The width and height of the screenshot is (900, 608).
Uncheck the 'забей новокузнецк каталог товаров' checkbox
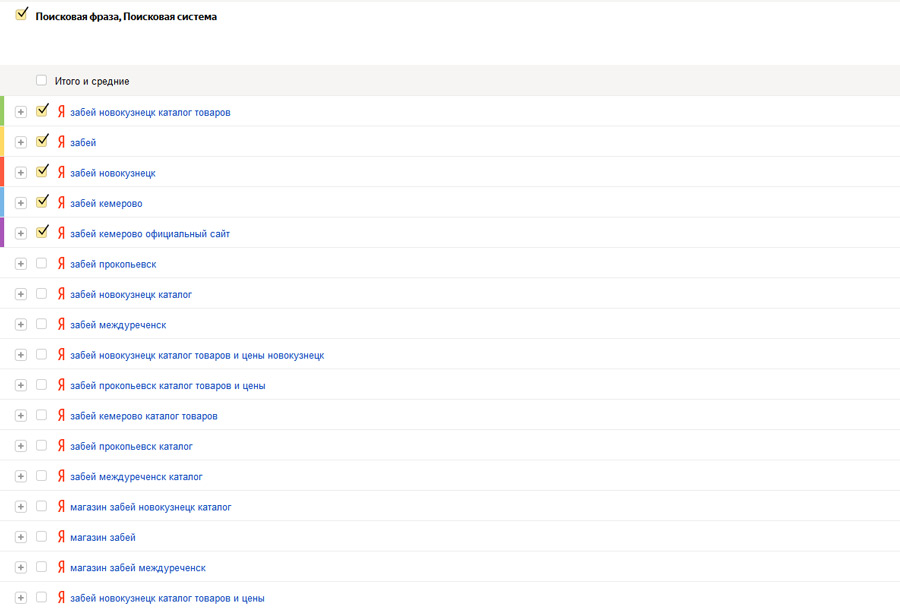(x=41, y=111)
